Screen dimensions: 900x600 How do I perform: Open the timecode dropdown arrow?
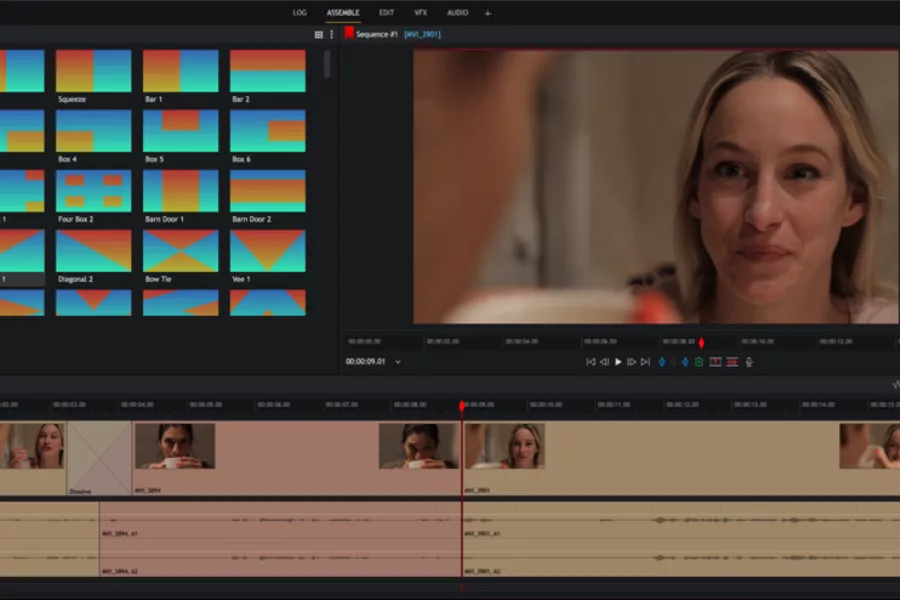click(398, 362)
